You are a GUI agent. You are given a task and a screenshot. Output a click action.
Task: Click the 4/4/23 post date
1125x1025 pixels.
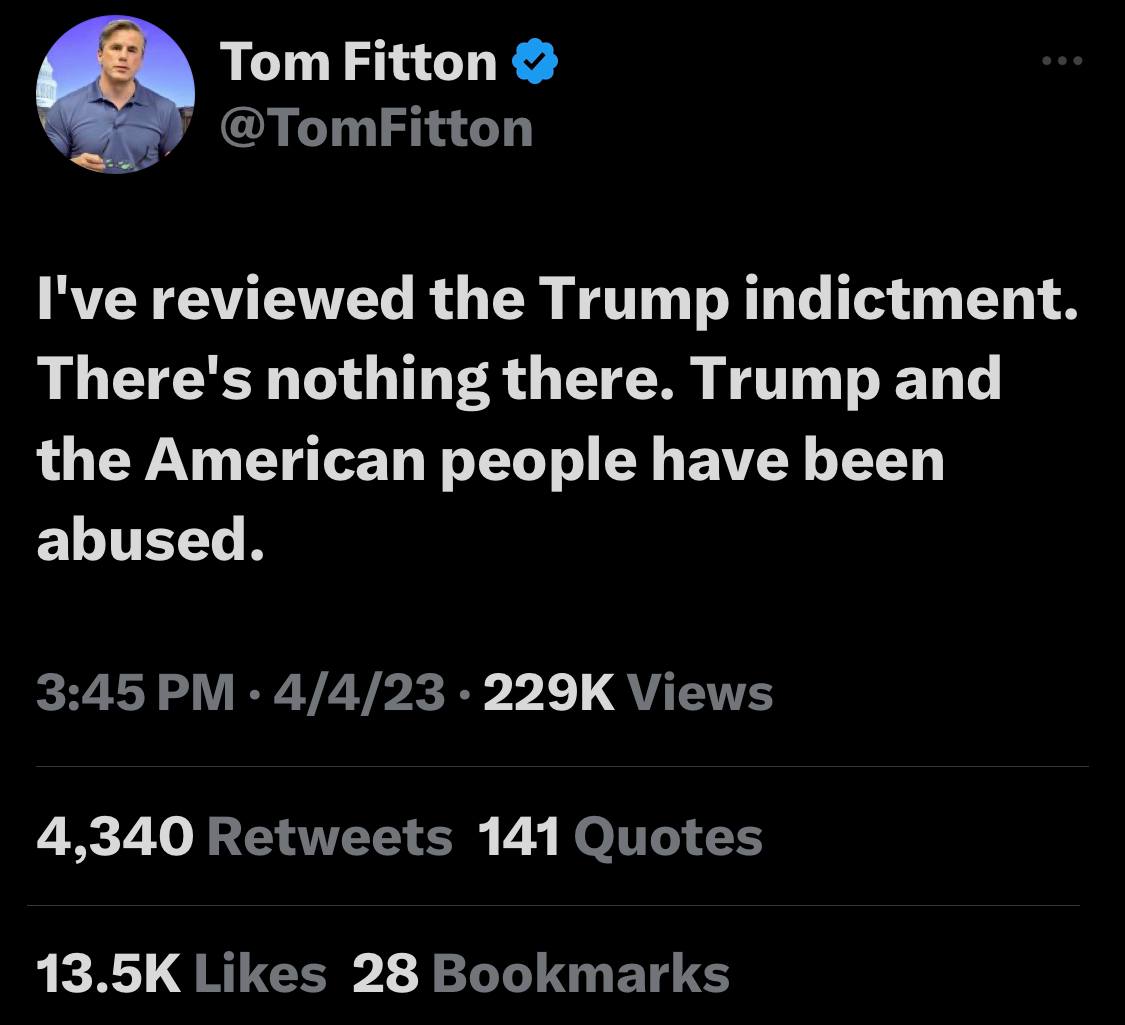click(360, 693)
